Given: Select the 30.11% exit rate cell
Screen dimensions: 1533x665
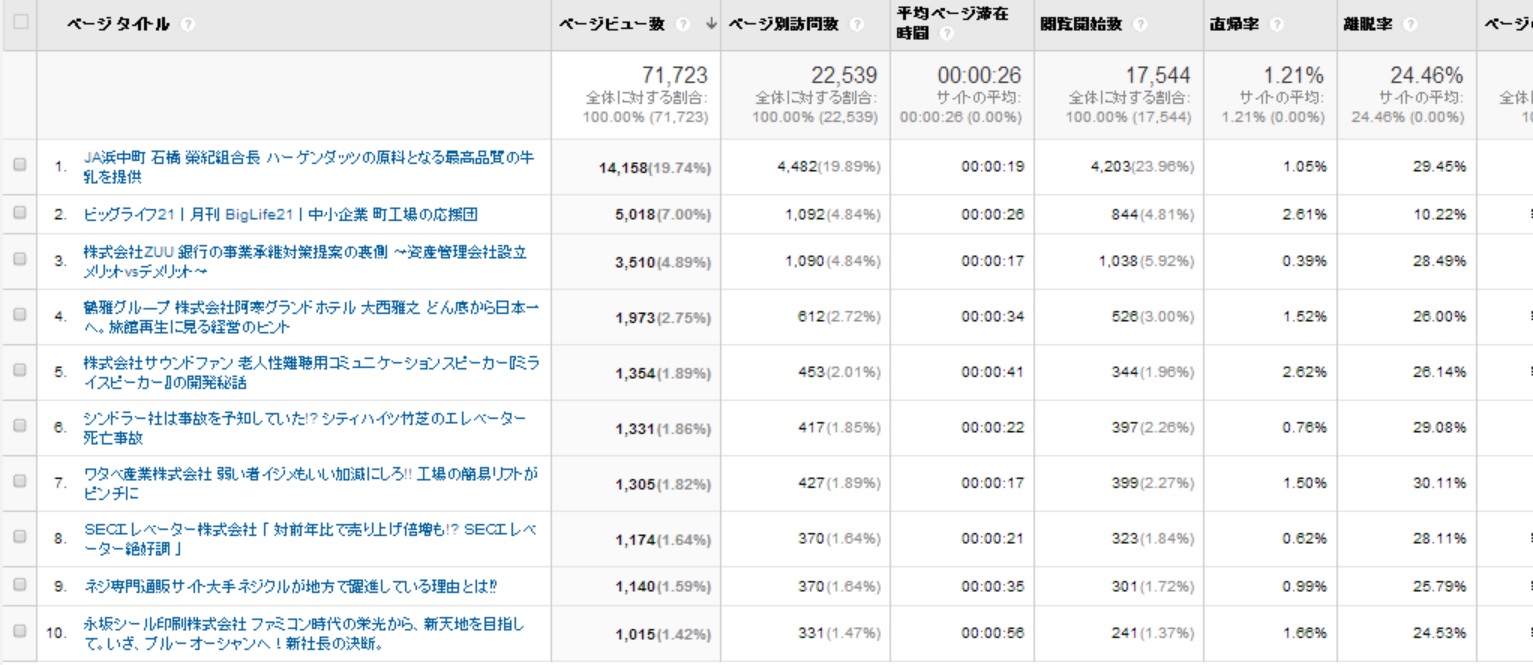Looking at the screenshot, I should (x=1439, y=484).
